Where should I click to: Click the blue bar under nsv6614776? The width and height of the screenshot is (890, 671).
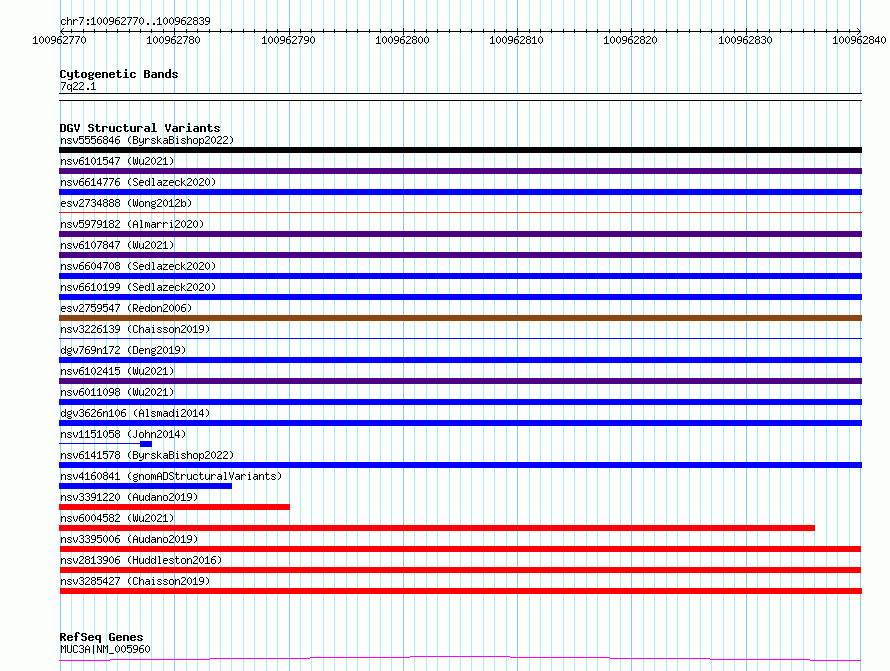[460, 192]
